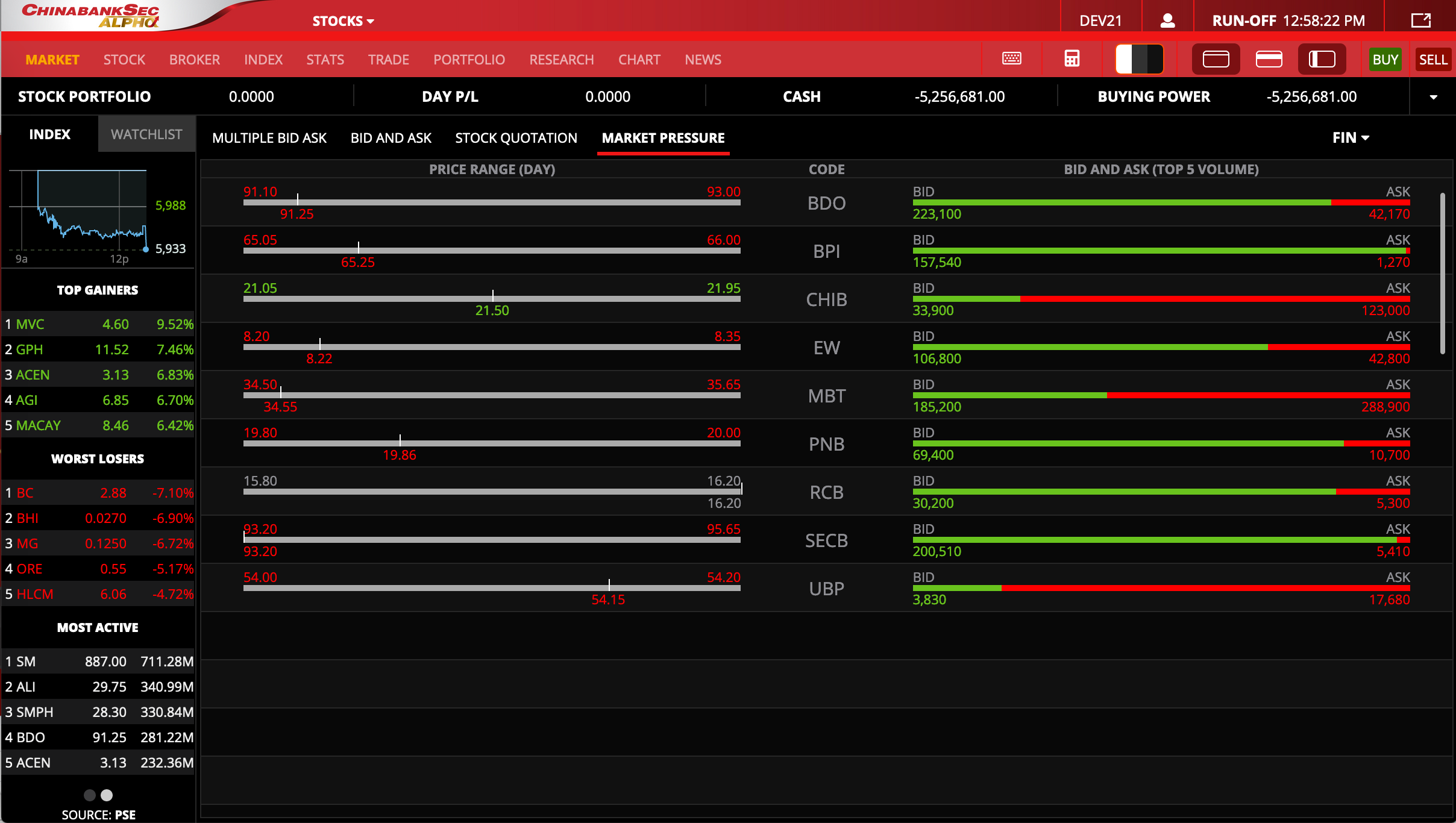Viewport: 1456px width, 823px height.
Task: Select ORE in Worst Losers
Action: pyautogui.click(x=99, y=569)
